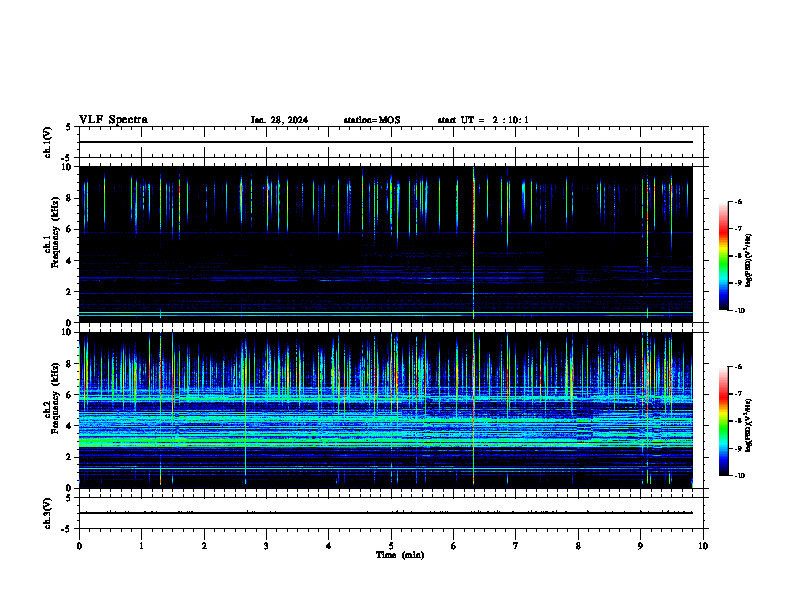792x612 pixels.
Task: Click the "2" frequency tick on ch.2 spectrogram
Action: click(x=69, y=457)
